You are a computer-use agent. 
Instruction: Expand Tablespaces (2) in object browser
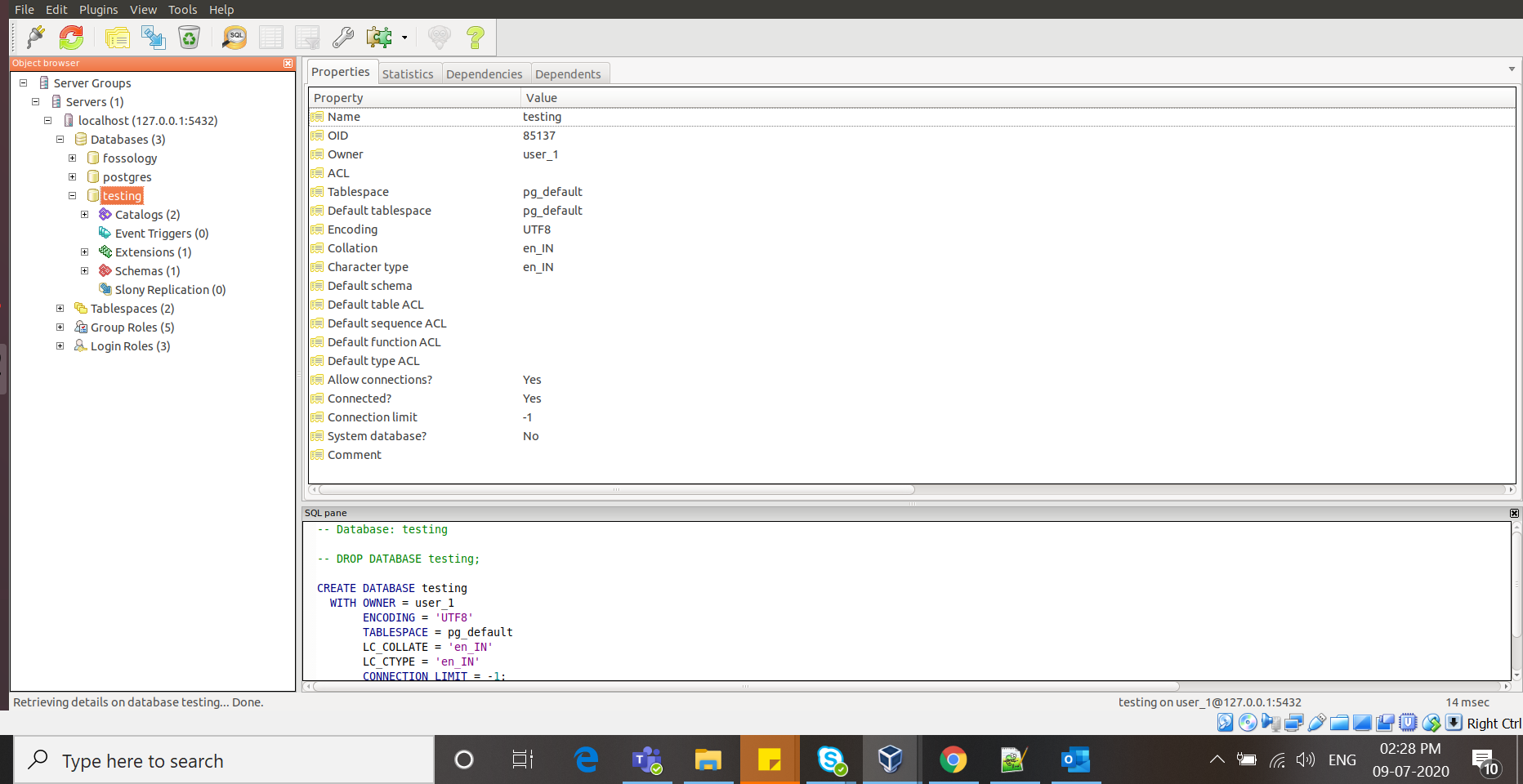click(60, 308)
